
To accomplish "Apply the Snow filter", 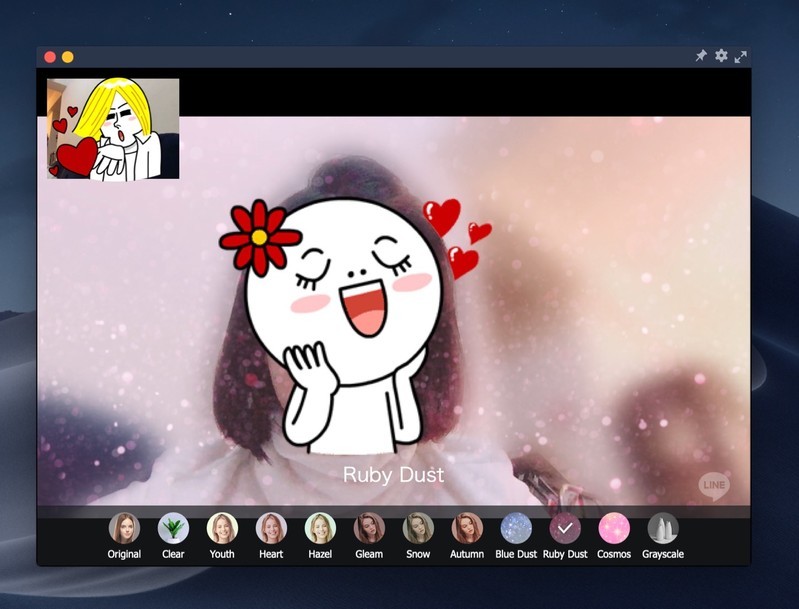I will click(418, 528).
